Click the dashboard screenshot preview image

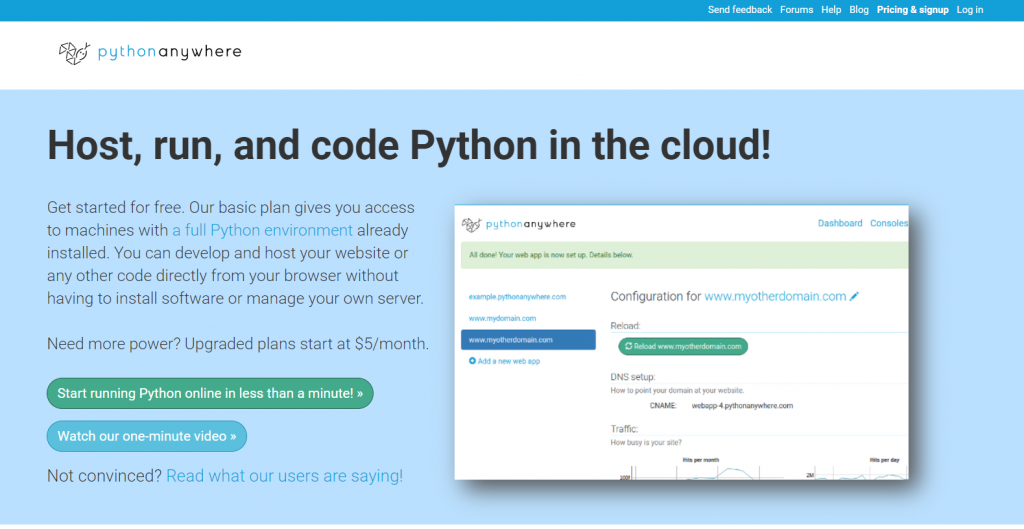coord(681,342)
